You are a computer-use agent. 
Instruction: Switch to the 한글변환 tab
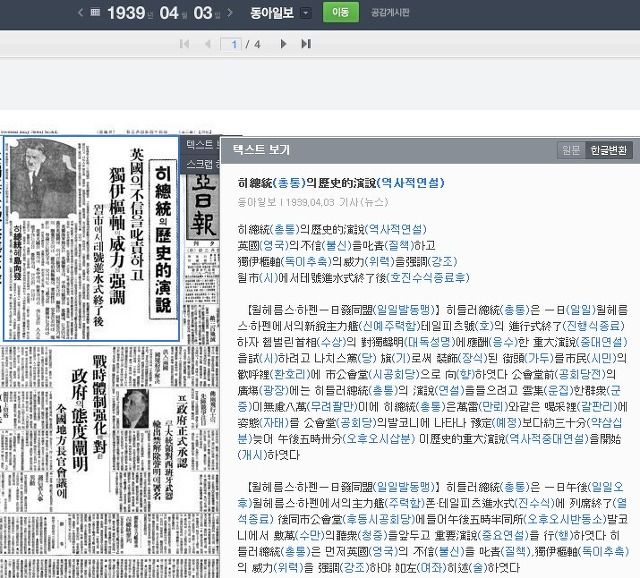609,150
